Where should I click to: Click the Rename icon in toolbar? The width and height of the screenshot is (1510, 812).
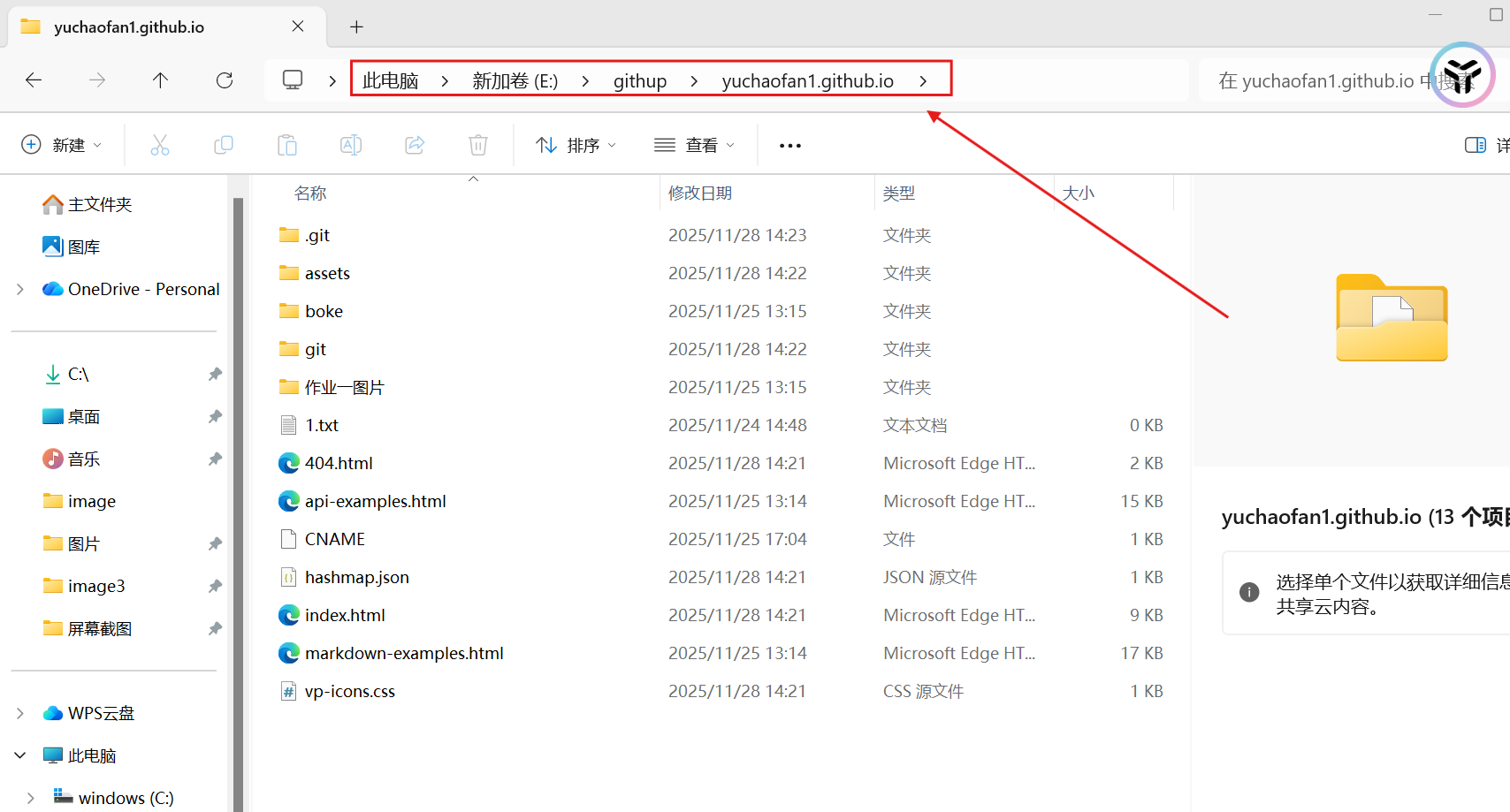coord(351,145)
